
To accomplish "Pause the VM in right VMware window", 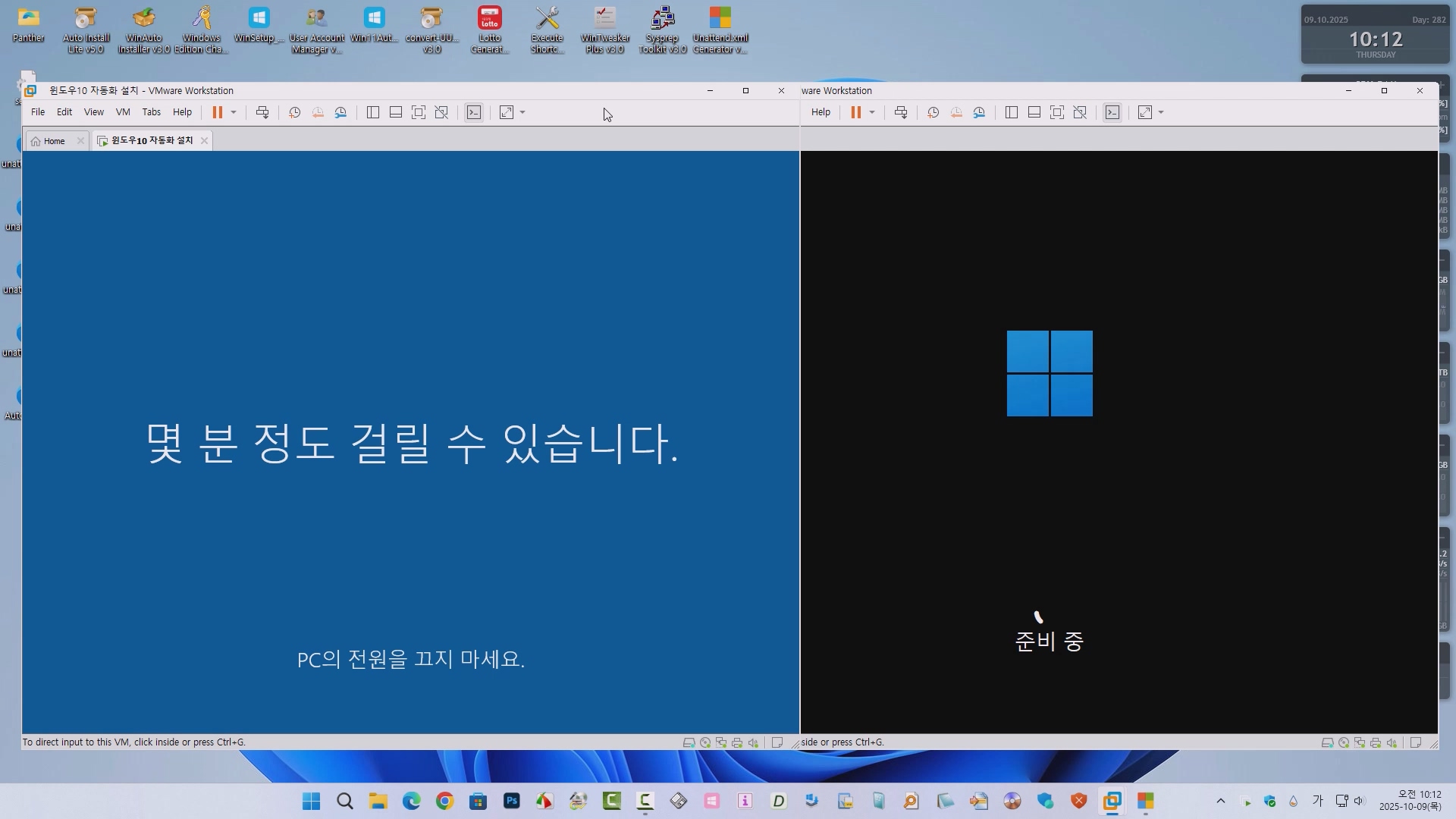I will pos(856,112).
